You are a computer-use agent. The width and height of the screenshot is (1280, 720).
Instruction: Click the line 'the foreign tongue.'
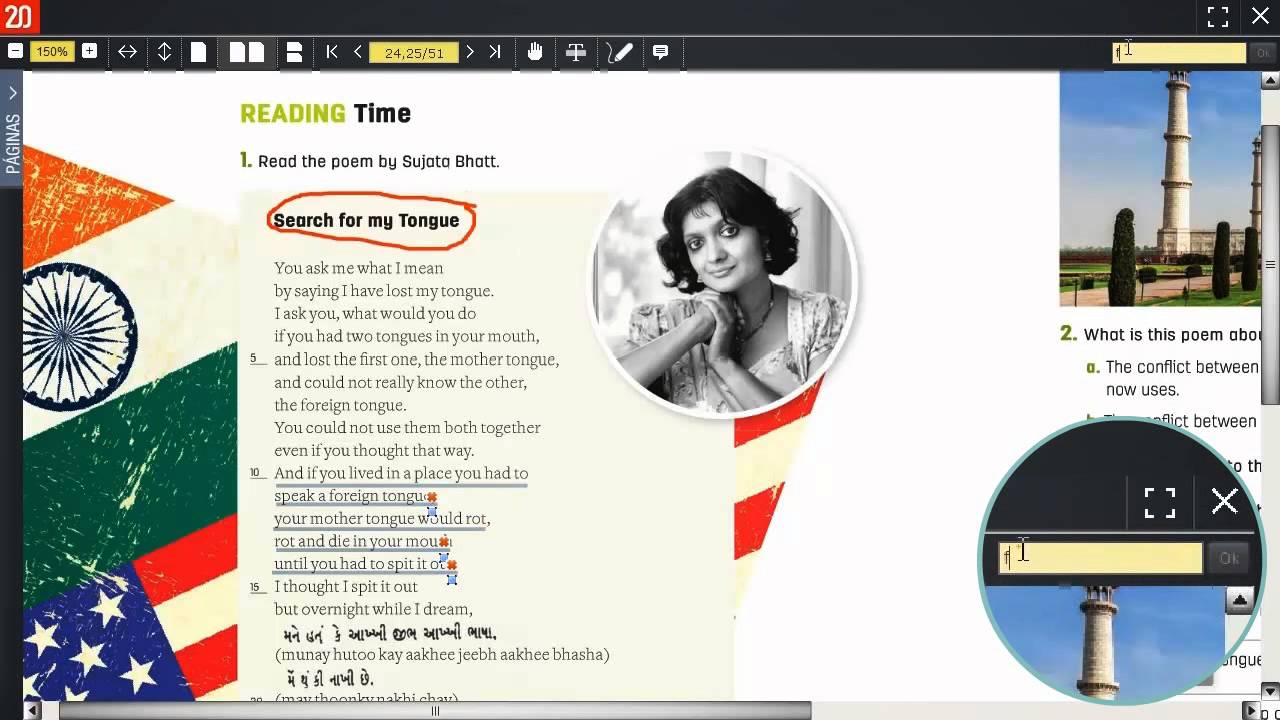pos(340,405)
